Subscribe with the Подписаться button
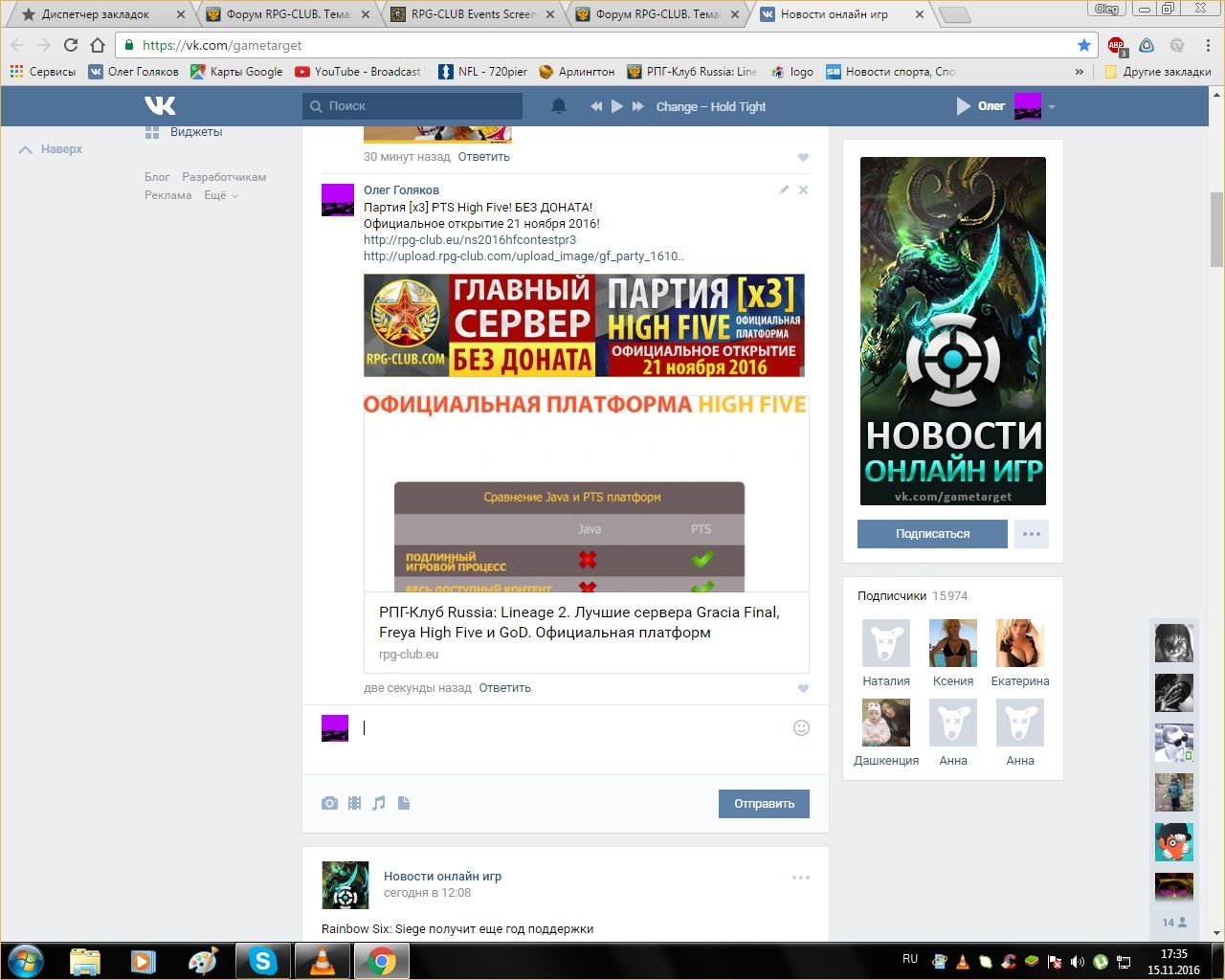This screenshot has height=980, width=1225. click(x=932, y=534)
